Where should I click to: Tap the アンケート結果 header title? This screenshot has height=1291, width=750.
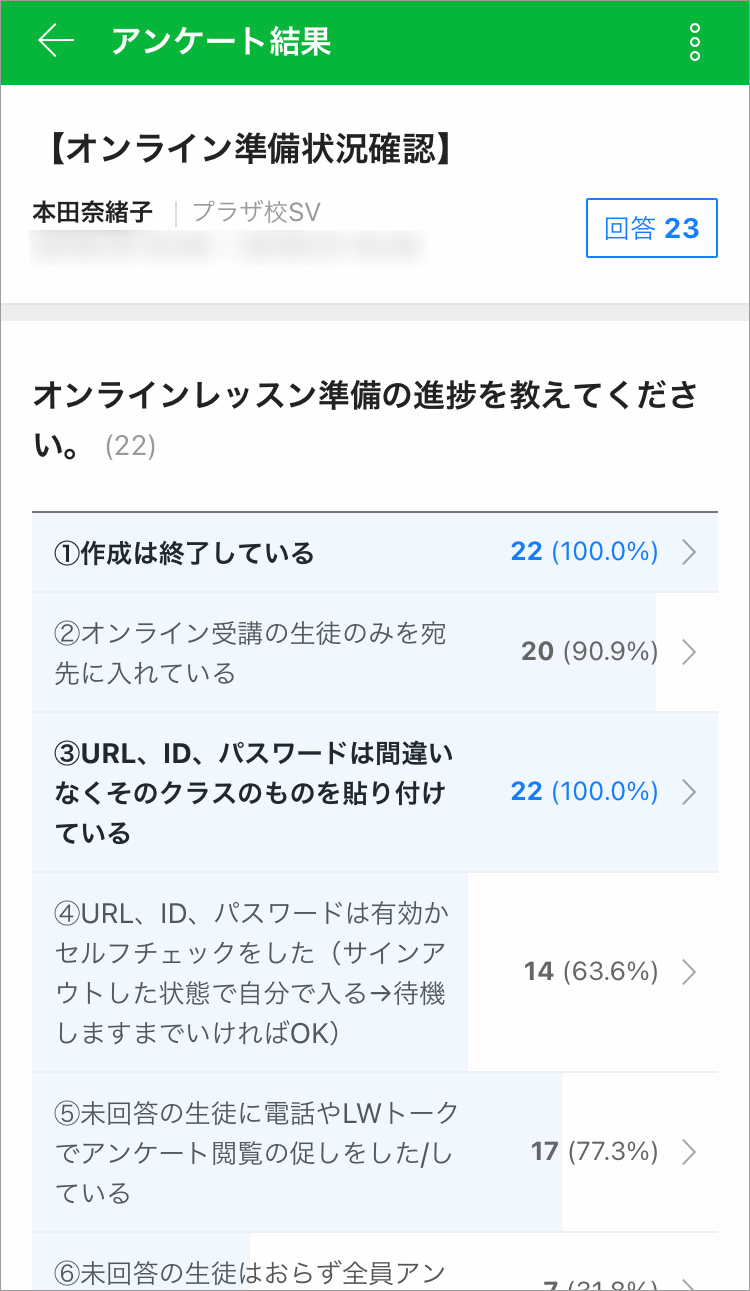pos(220,42)
